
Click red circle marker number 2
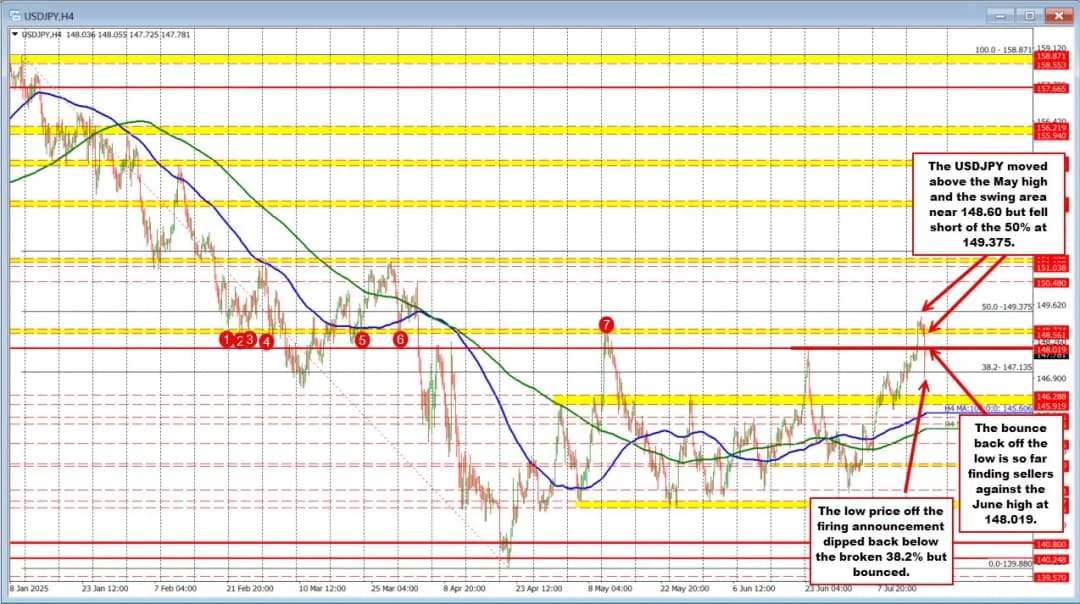239,339
